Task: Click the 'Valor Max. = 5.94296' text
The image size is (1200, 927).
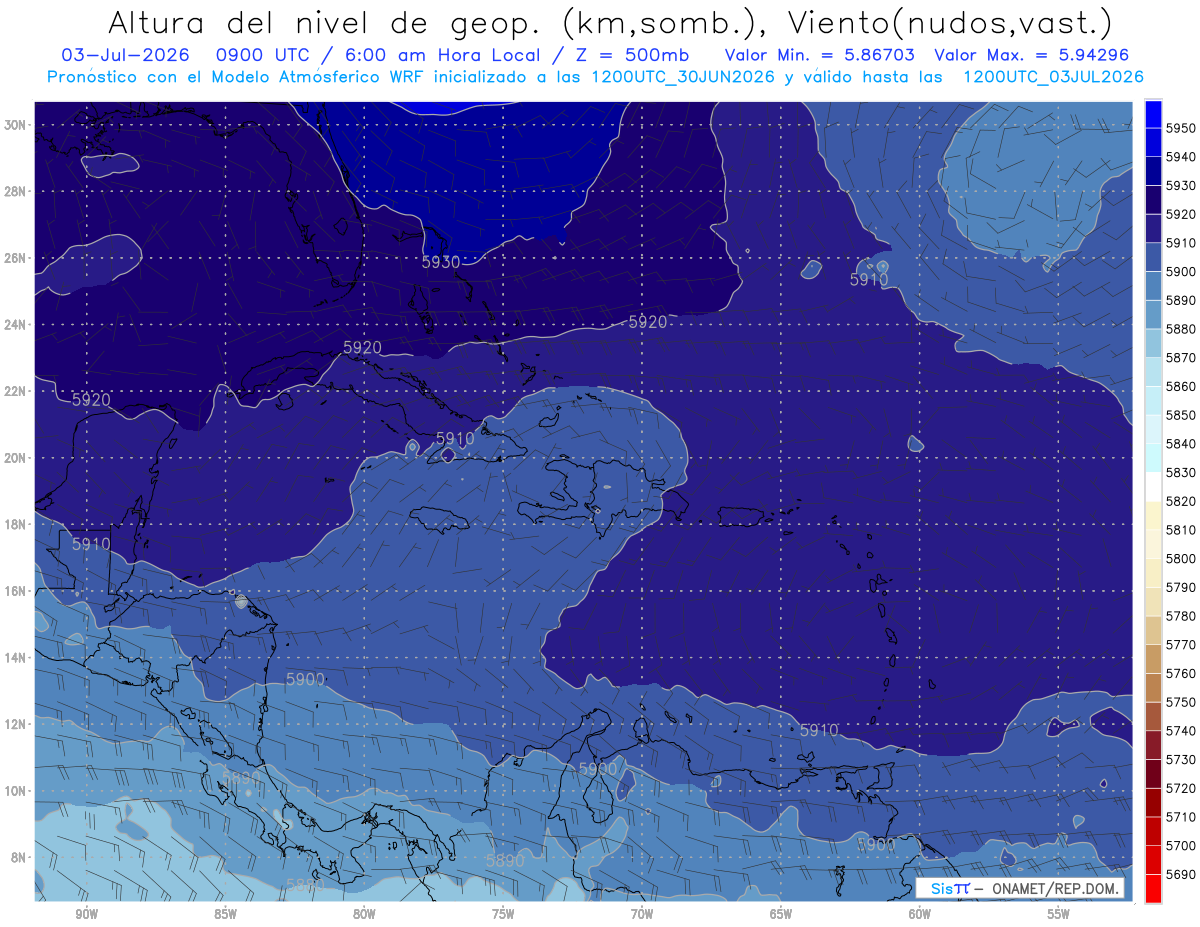Action: [x=1033, y=55]
